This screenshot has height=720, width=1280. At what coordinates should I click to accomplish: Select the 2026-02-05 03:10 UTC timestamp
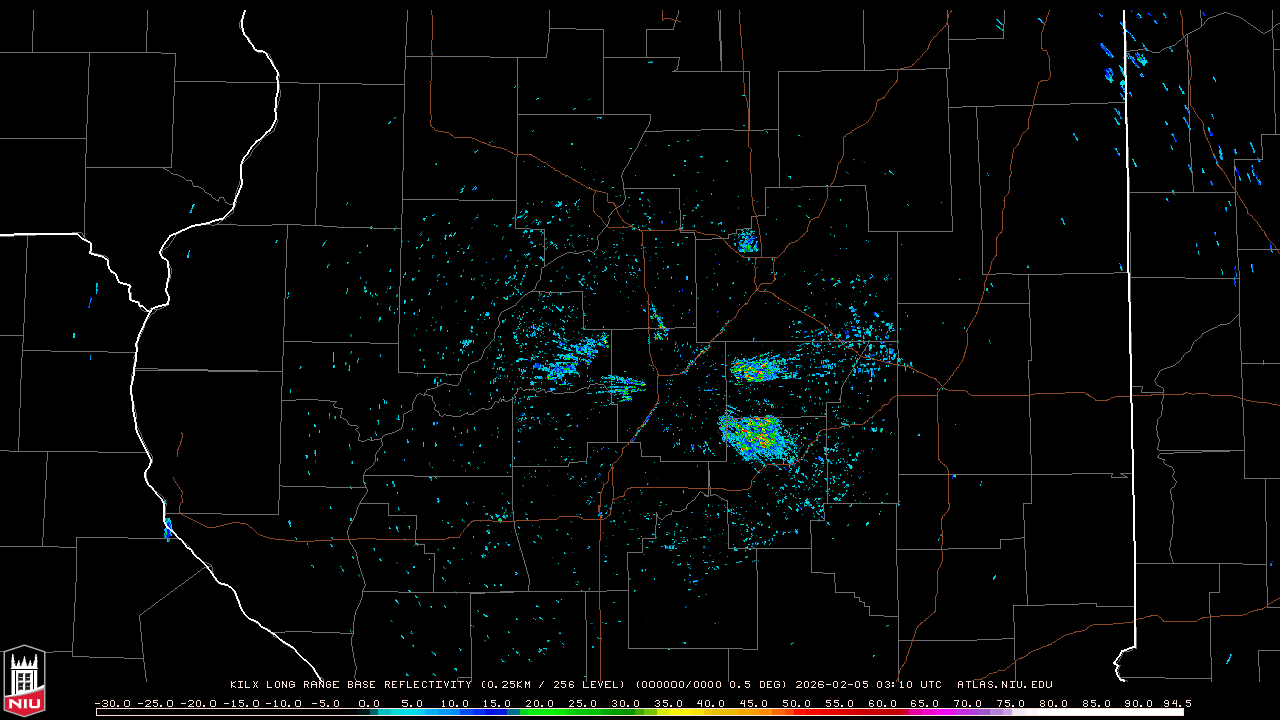tap(868, 685)
